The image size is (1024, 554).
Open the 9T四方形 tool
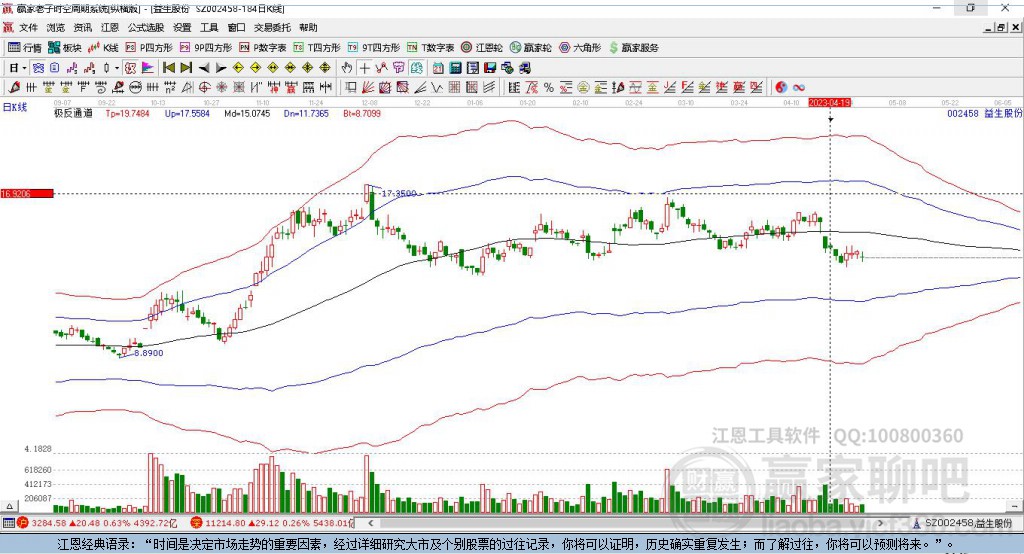click(x=374, y=48)
